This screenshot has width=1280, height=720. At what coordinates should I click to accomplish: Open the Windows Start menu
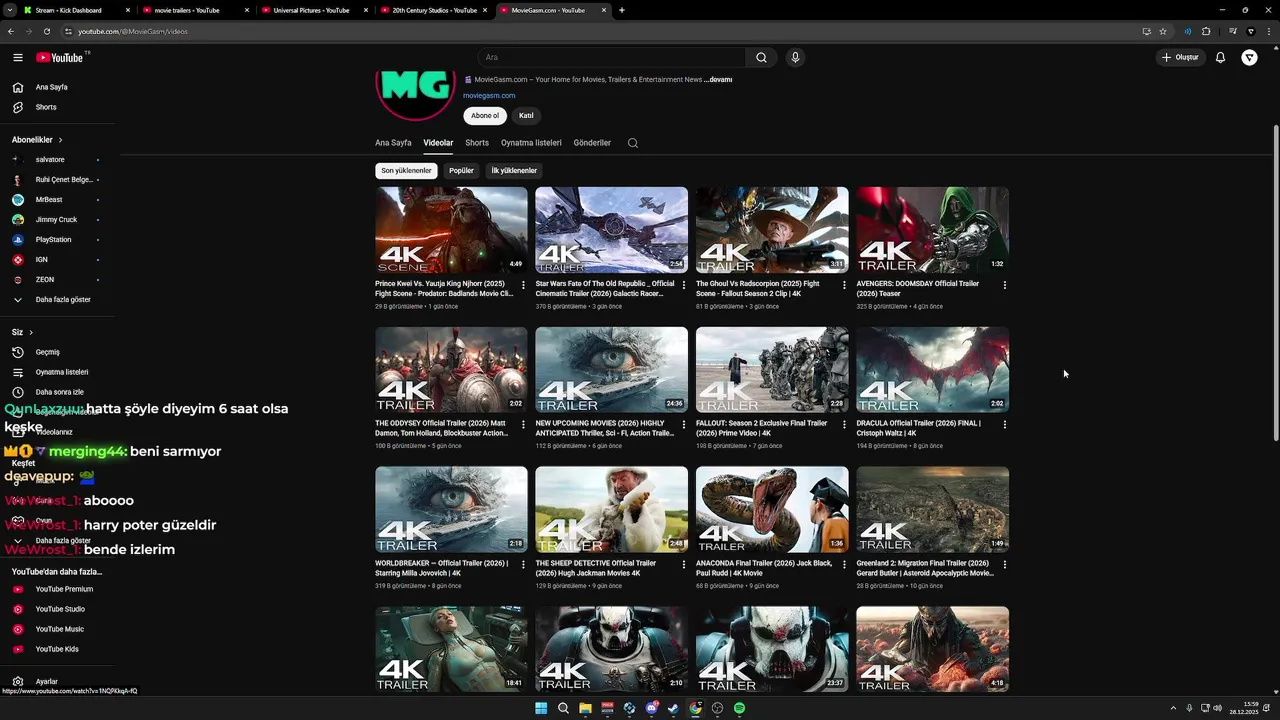[541, 708]
